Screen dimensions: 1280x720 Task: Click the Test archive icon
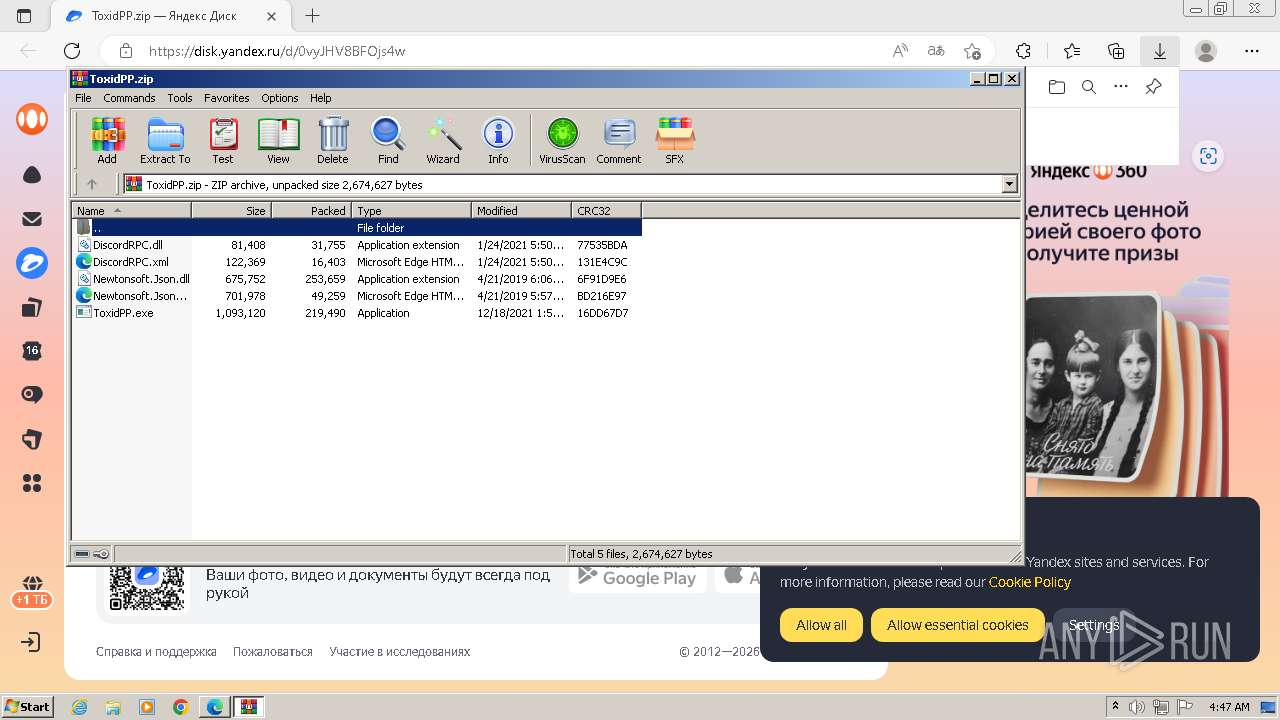(x=223, y=141)
